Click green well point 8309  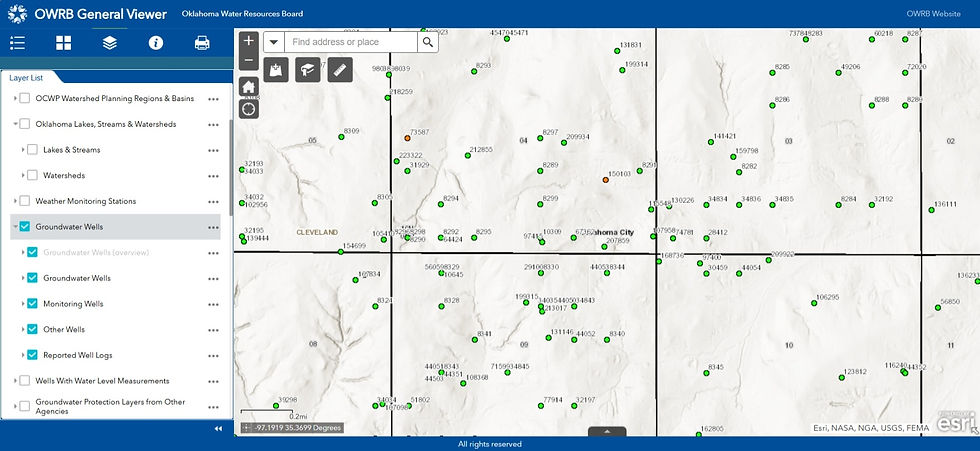(341, 137)
